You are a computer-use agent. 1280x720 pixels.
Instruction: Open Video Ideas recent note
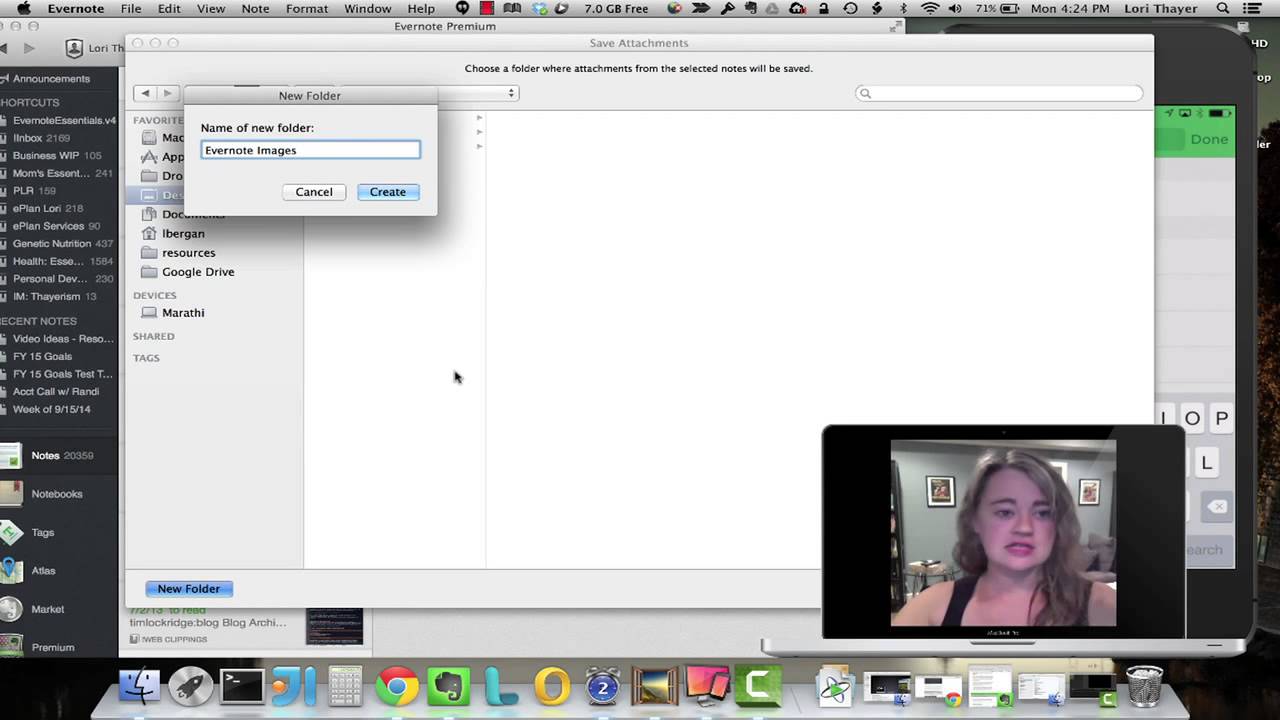tap(63, 339)
